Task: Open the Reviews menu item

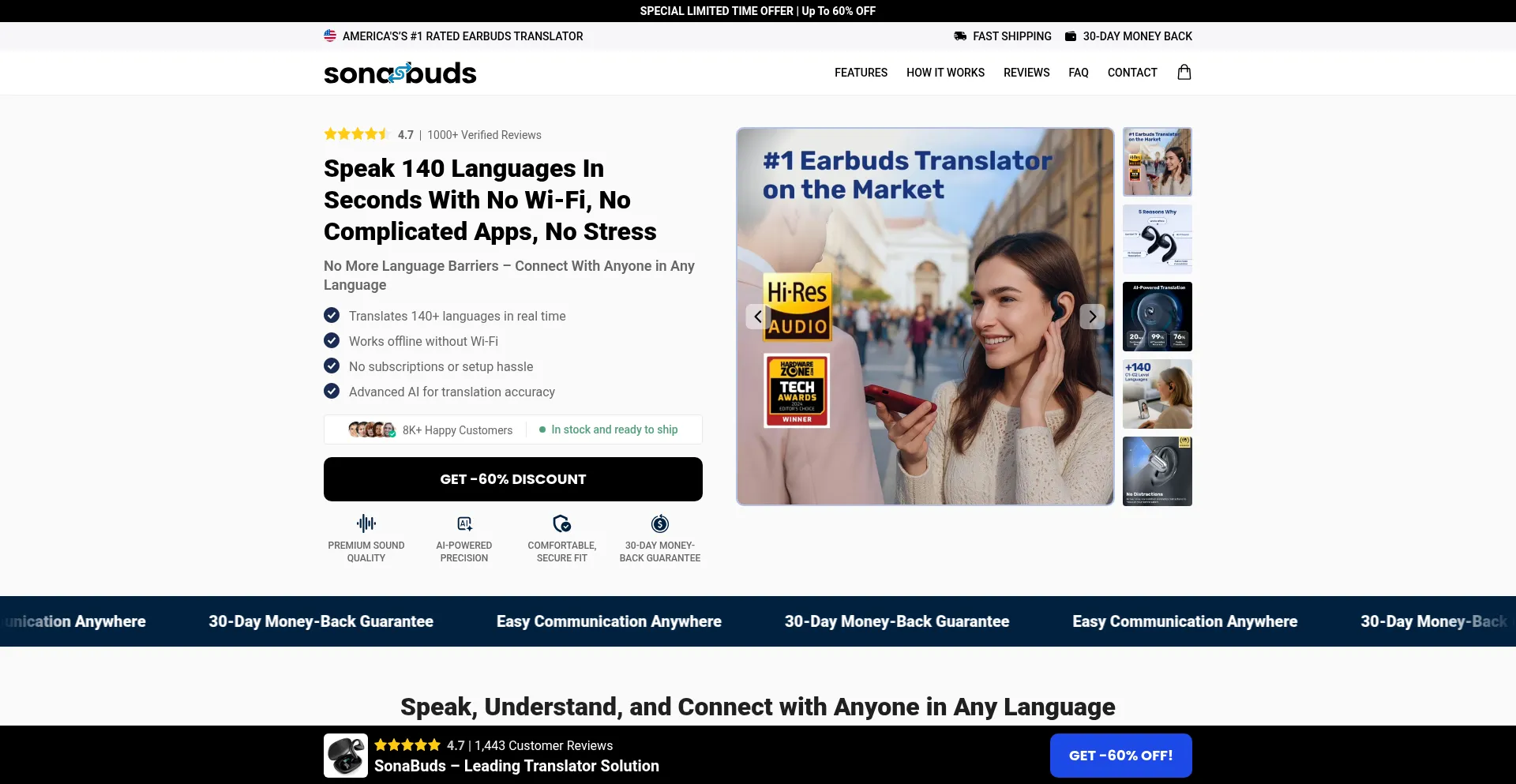Action: [1026, 73]
